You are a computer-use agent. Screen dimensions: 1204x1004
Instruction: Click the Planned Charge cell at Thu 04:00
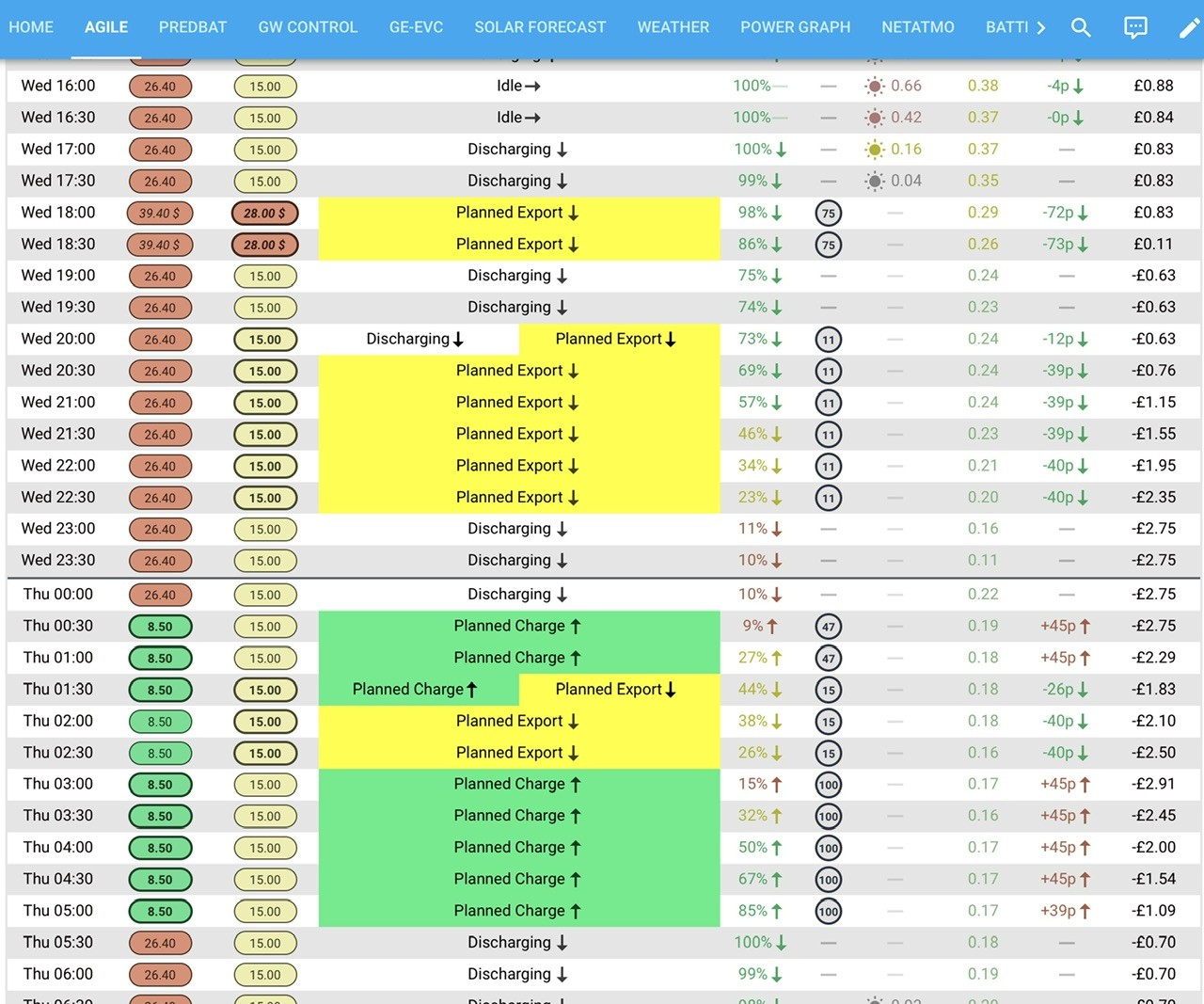519,847
